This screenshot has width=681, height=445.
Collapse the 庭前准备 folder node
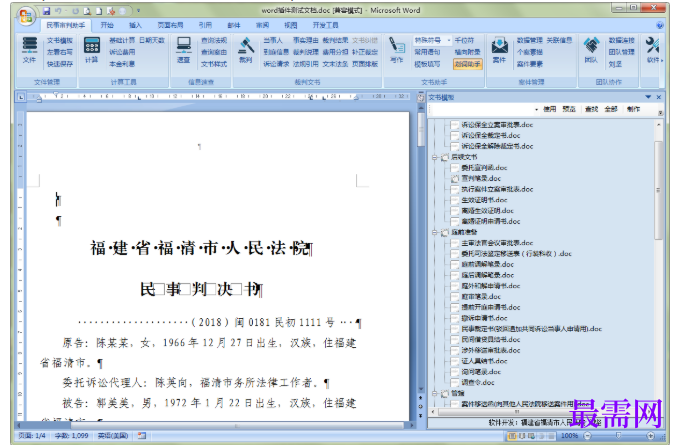click(x=434, y=232)
